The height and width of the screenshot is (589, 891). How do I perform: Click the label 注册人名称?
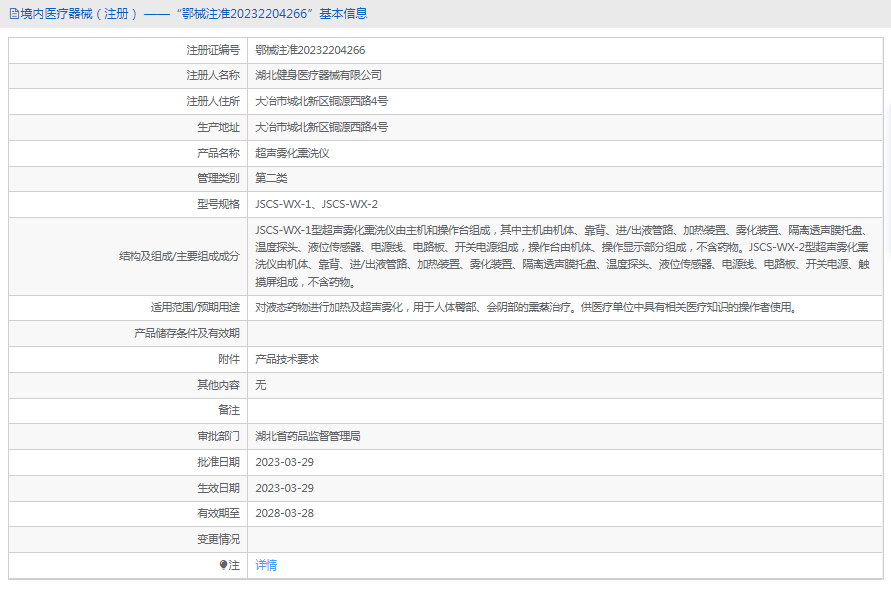tap(213, 75)
